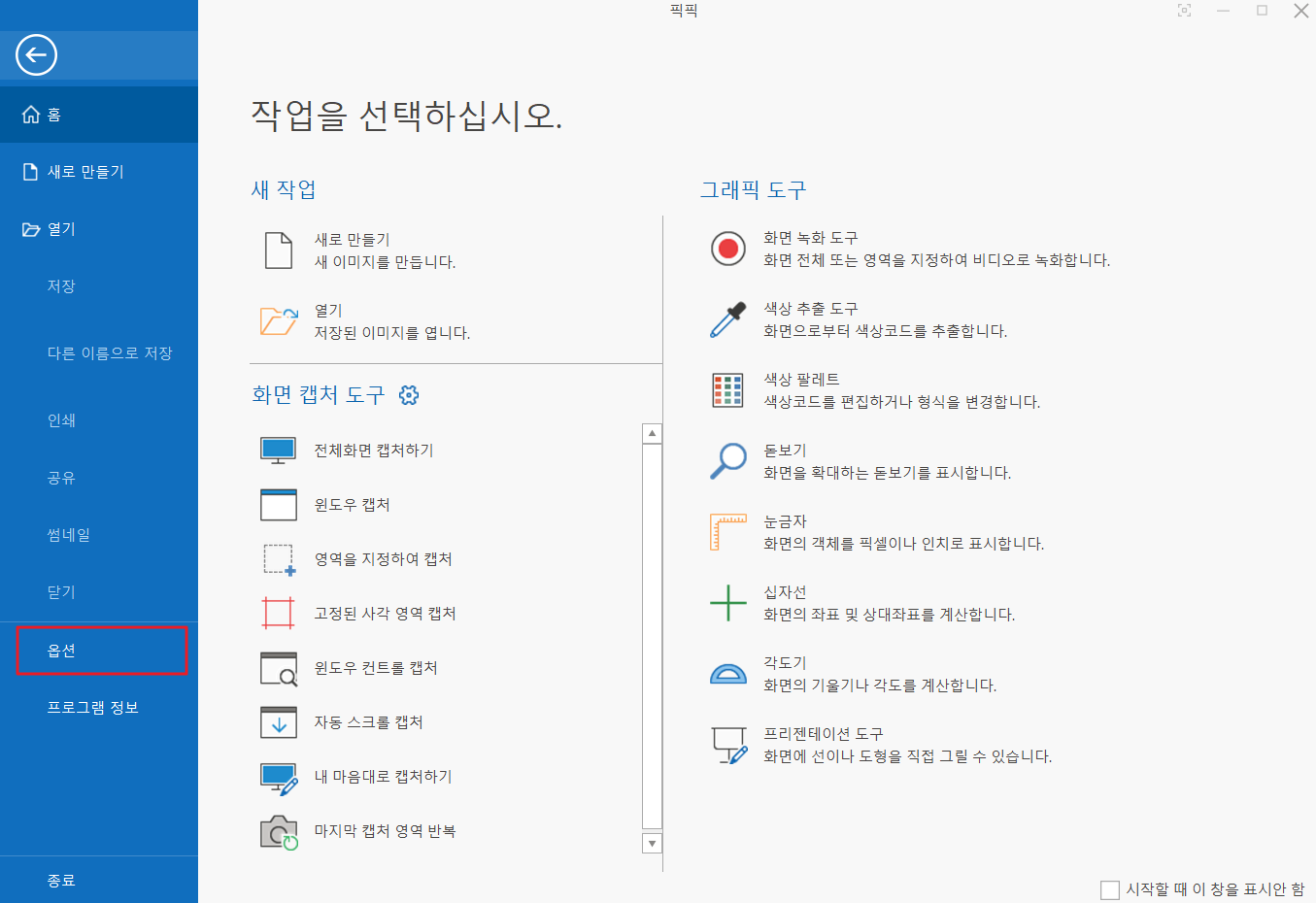Click the back arrow circle button
The image size is (1316, 903).
click(x=36, y=55)
